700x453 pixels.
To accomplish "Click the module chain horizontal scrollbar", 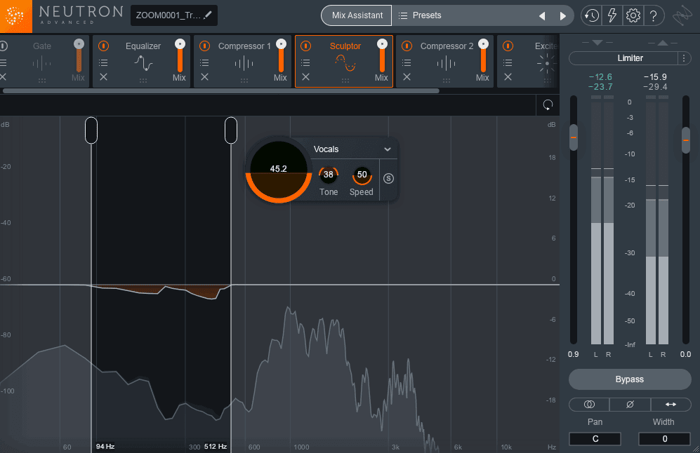I will point(221,91).
